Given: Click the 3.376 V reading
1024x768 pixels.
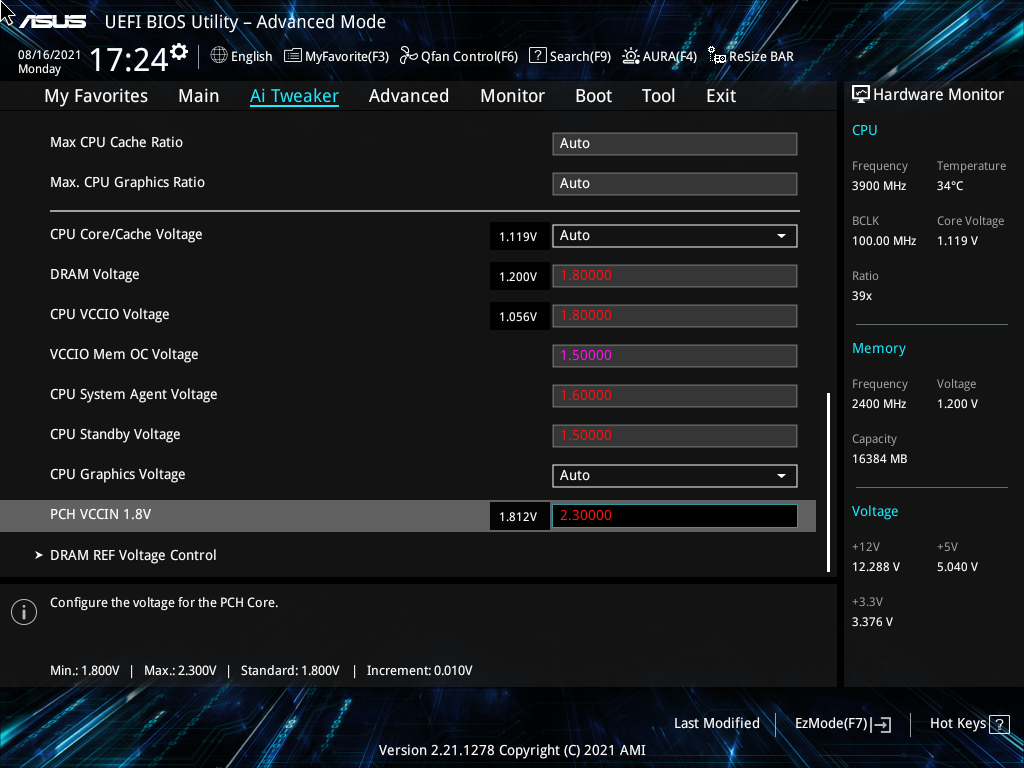Looking at the screenshot, I should [872, 622].
